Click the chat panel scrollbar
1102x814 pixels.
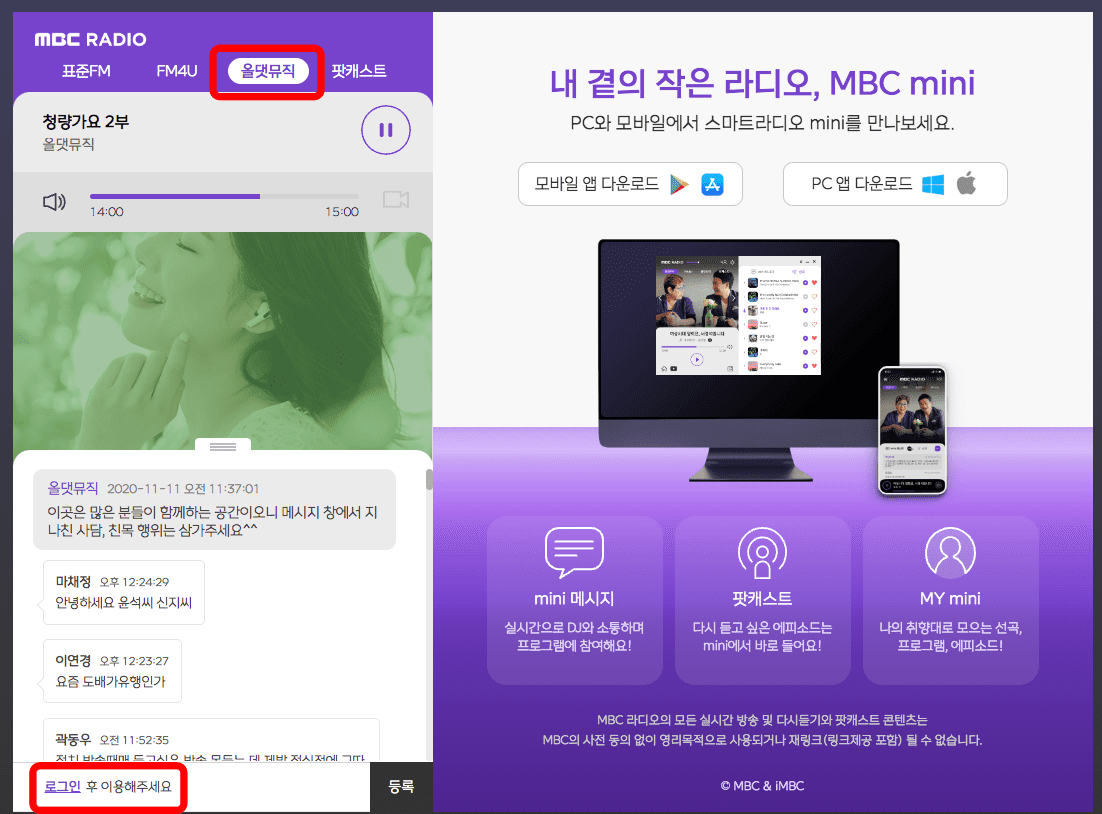pos(429,479)
